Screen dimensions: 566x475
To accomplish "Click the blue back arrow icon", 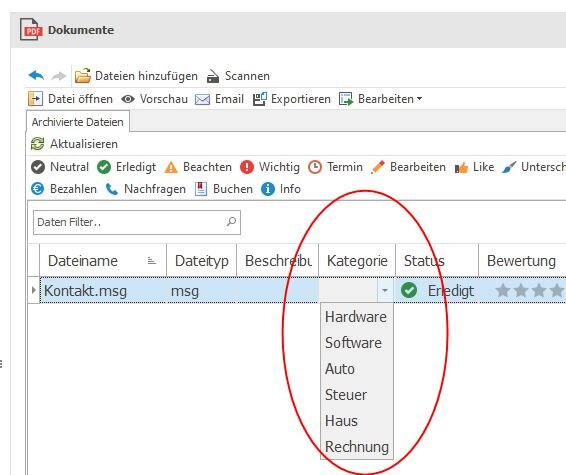I will click(36, 76).
